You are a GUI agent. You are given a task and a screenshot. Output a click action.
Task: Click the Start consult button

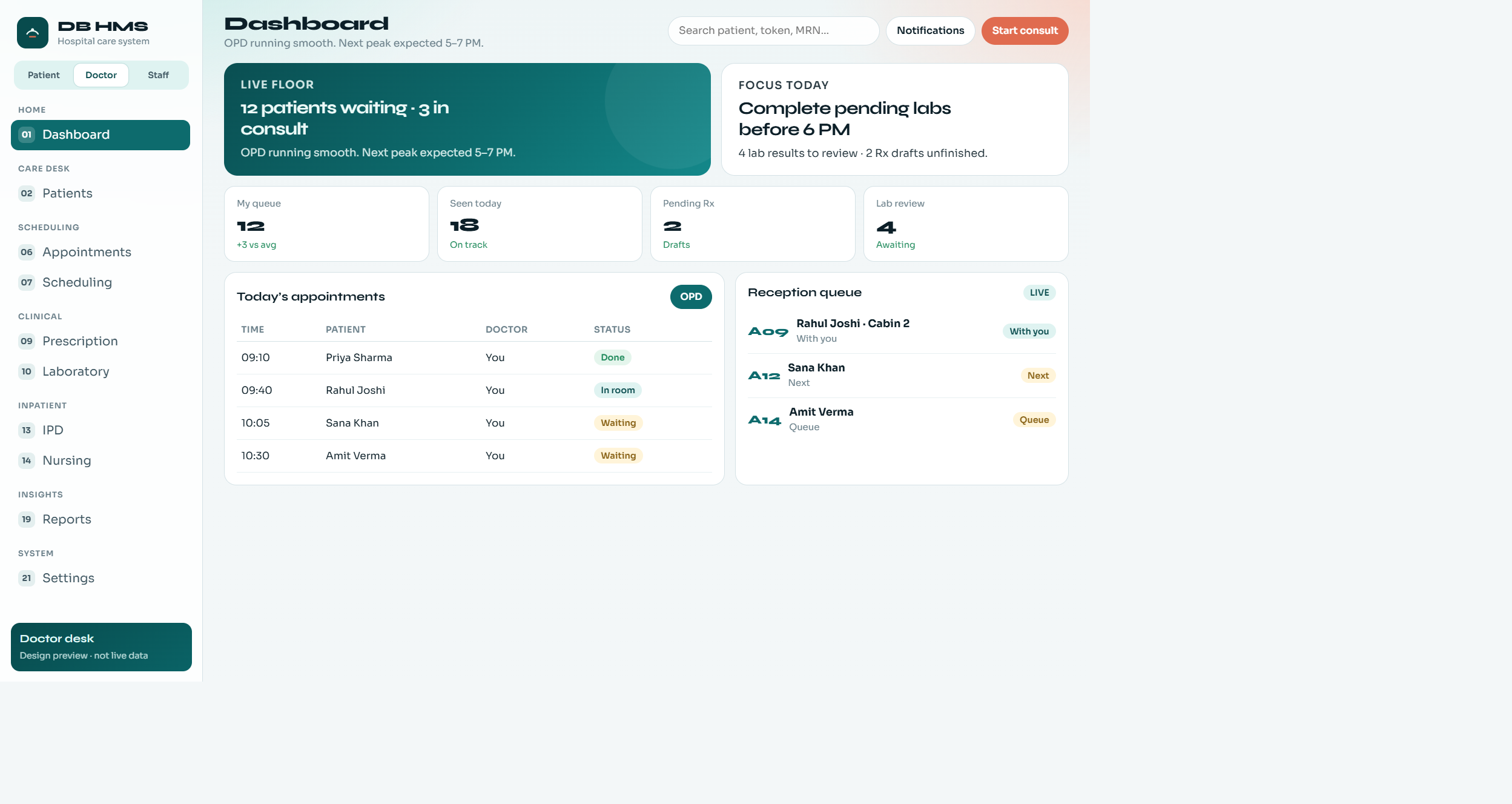[1025, 31]
